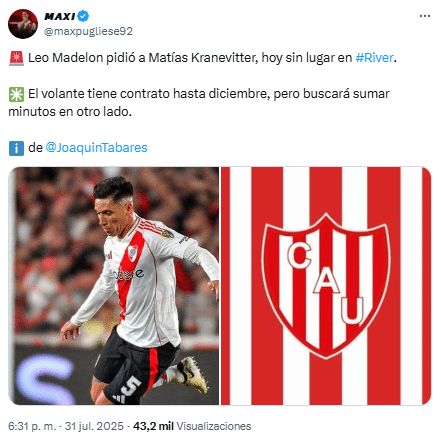Click the River badge on player's jersey

133,253
